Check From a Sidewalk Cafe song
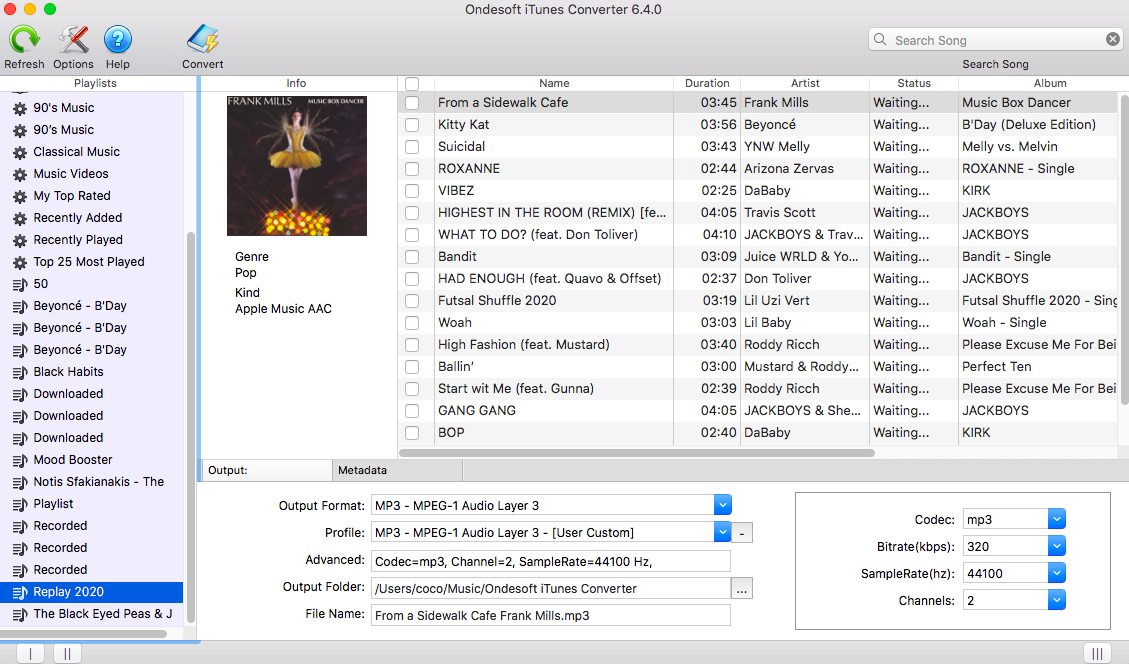 [412, 103]
